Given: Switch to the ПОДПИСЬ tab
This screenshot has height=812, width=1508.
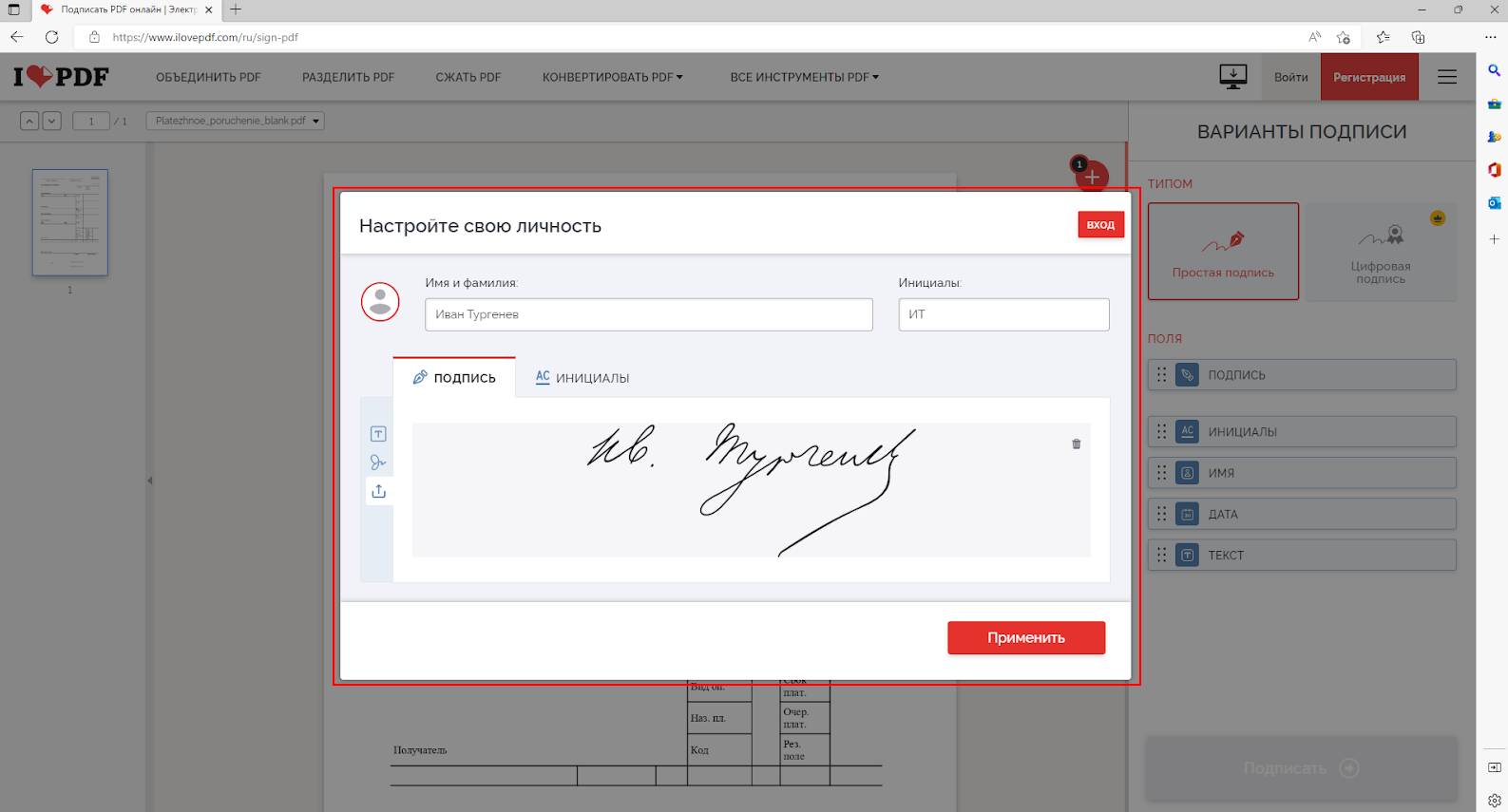Looking at the screenshot, I should tap(454, 377).
